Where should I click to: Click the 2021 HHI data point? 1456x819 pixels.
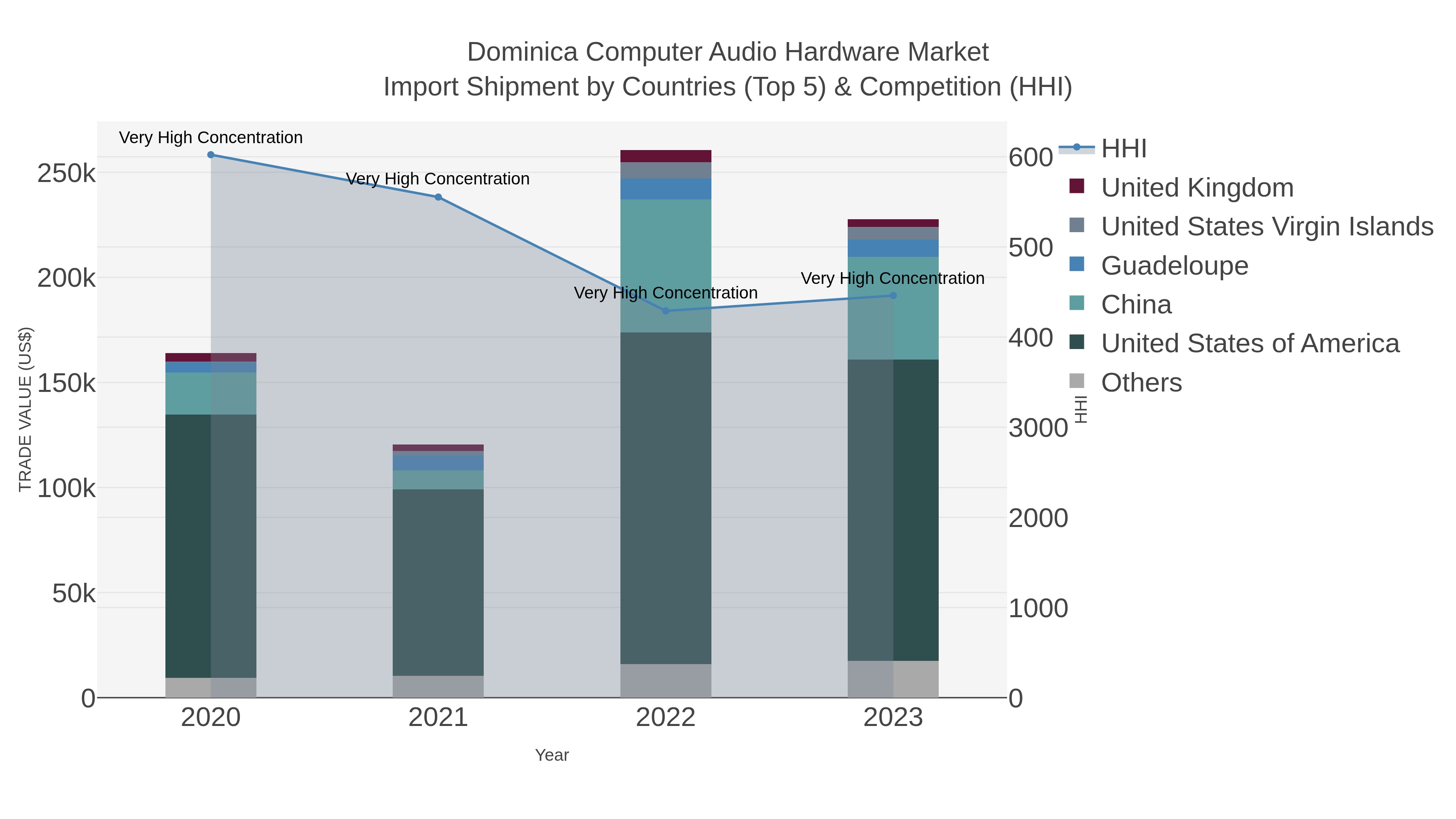[x=438, y=197]
